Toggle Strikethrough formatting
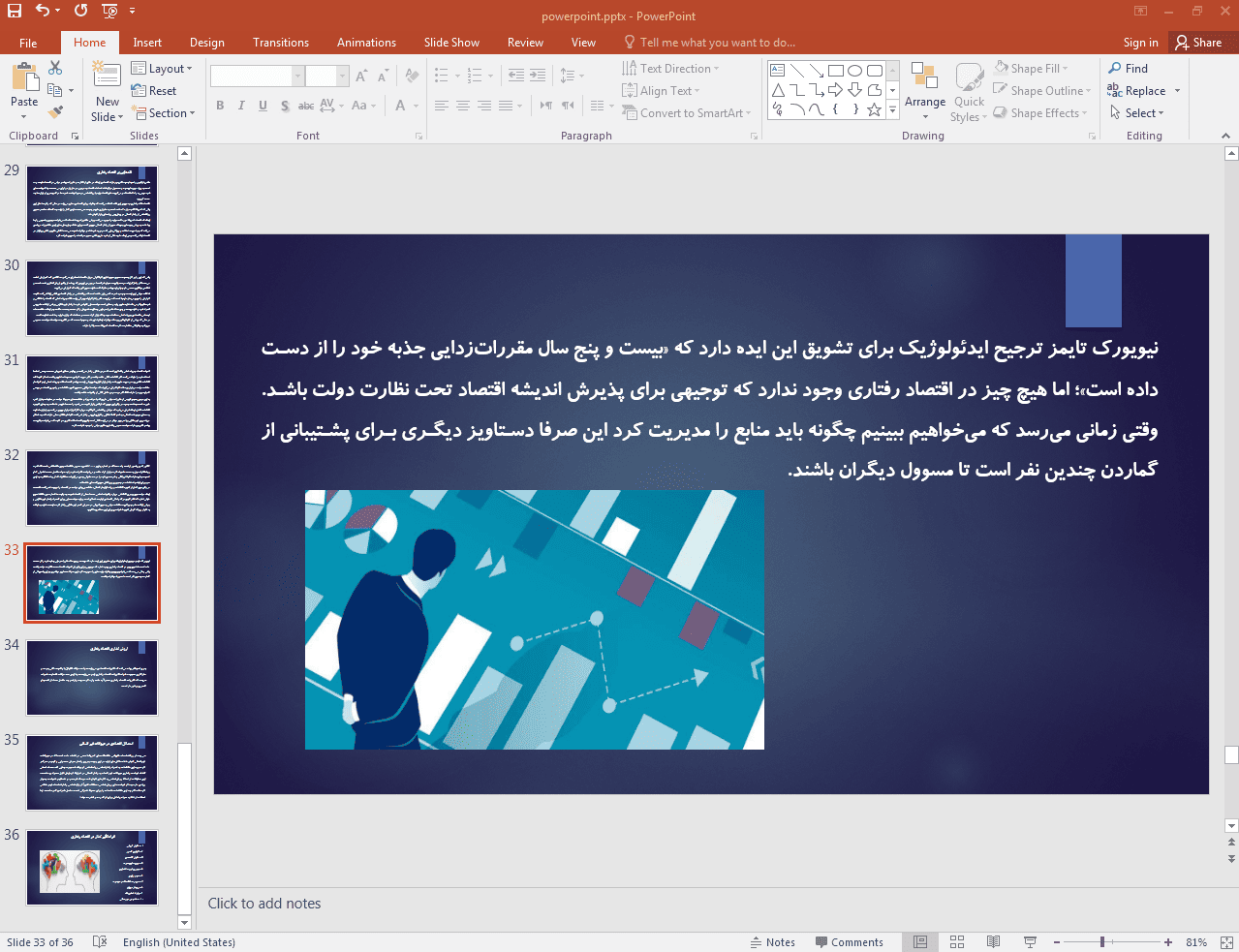The height and width of the screenshot is (952, 1239). point(305,106)
